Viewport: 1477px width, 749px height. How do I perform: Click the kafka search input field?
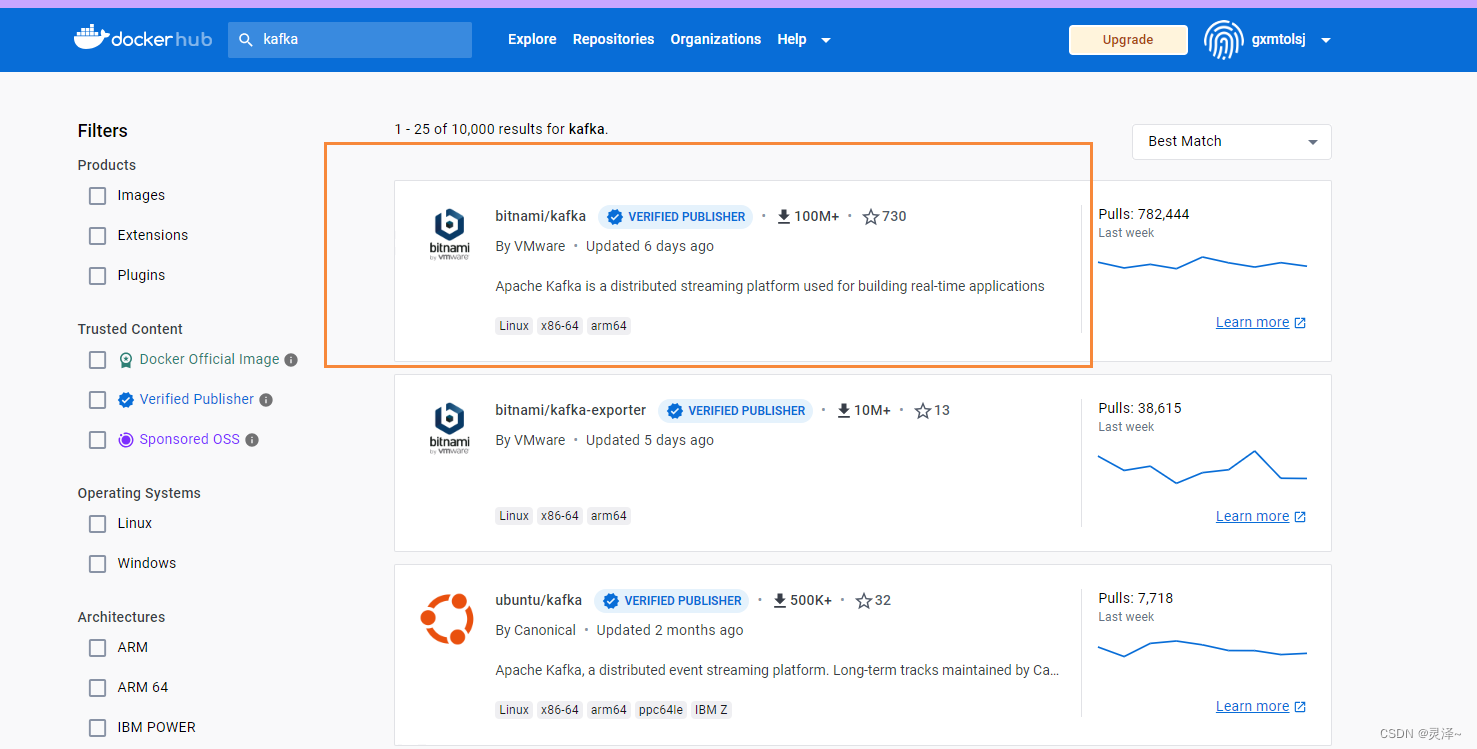pos(350,40)
